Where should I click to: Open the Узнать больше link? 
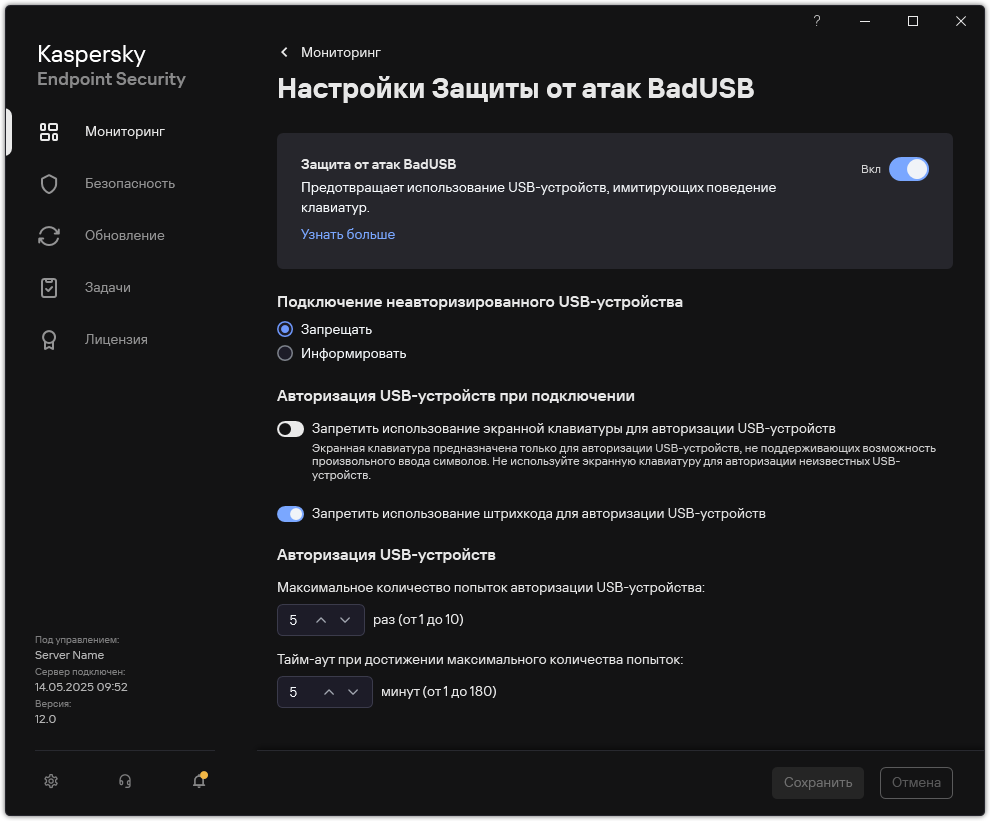[x=347, y=234]
